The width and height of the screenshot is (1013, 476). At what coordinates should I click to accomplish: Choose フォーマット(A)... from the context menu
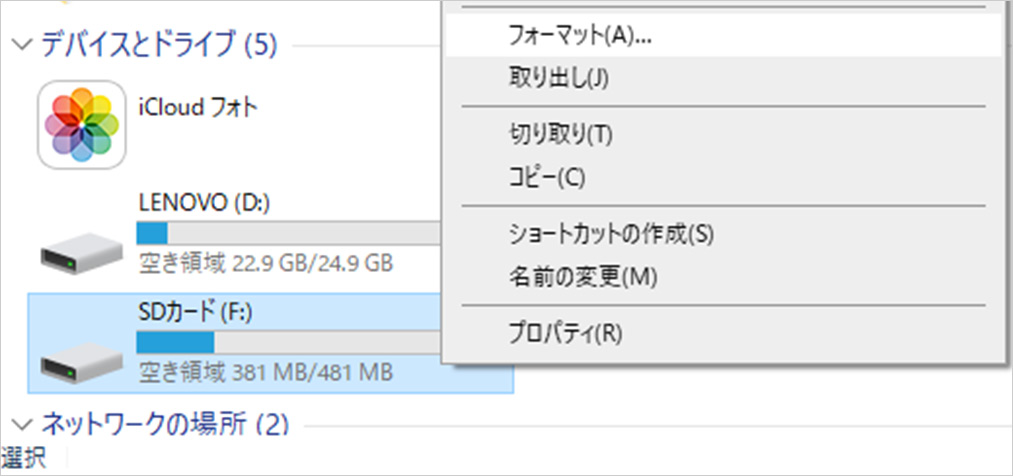pyautogui.click(x=579, y=36)
